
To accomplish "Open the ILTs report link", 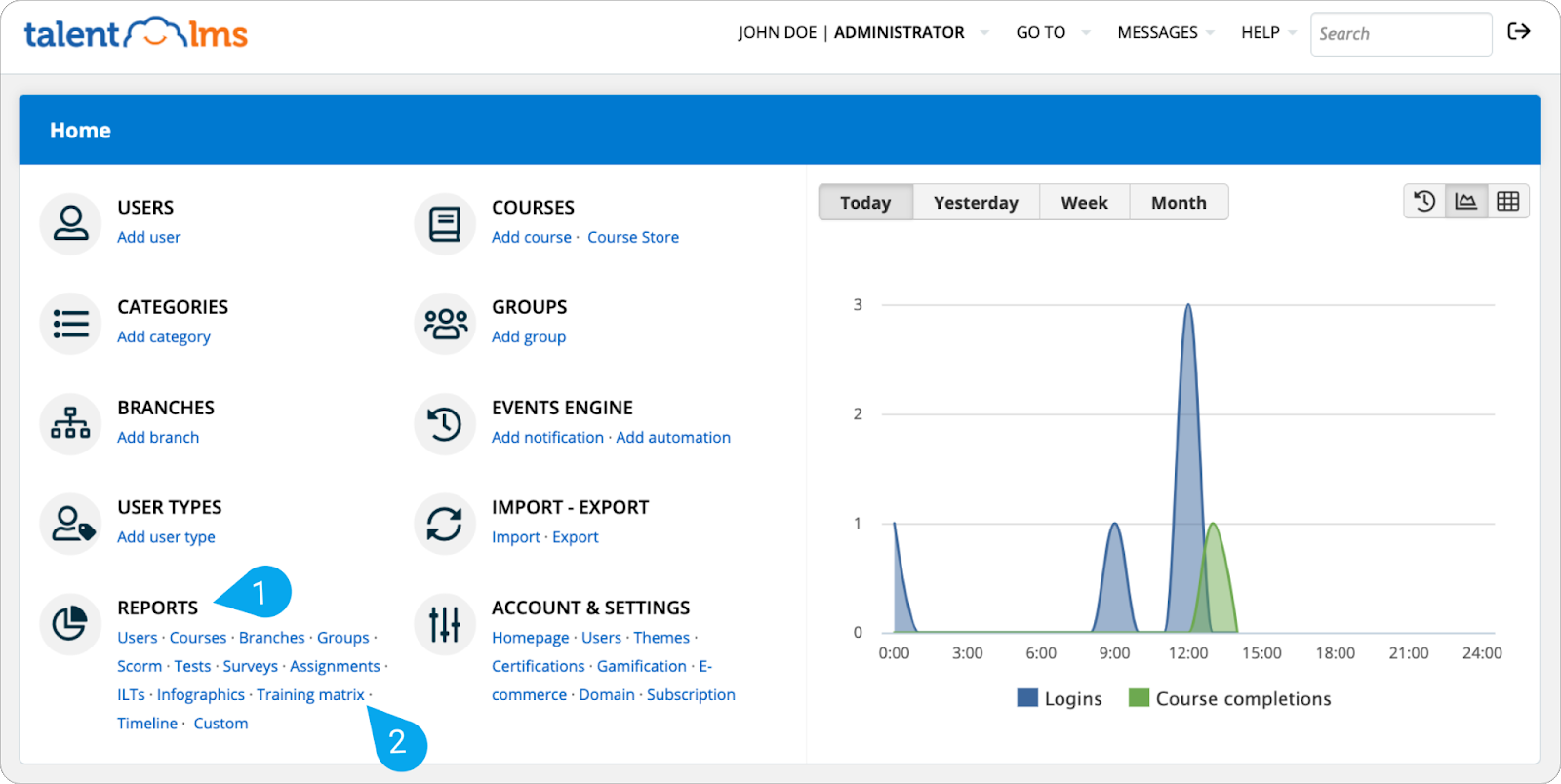I will point(131,694).
